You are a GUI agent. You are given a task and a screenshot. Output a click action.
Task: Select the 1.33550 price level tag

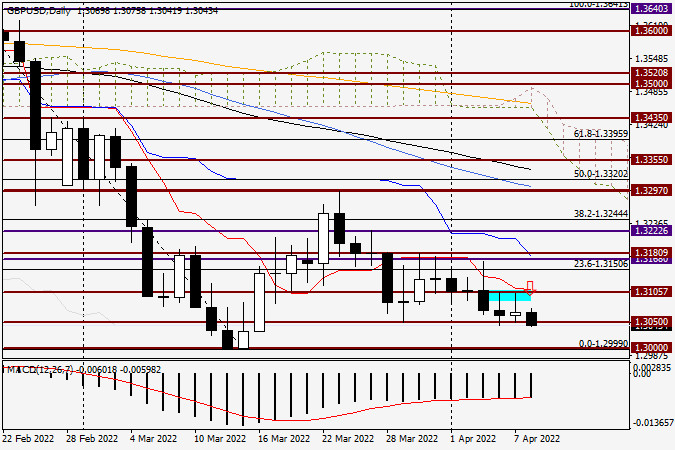[651, 160]
